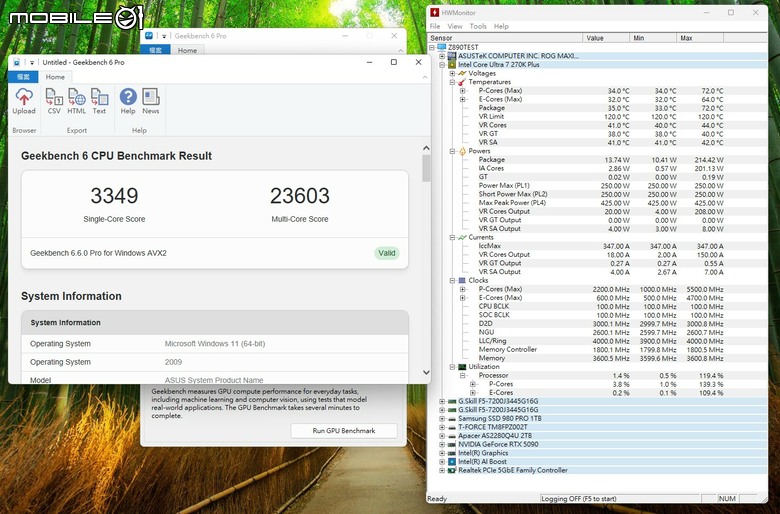Click the Max column header

699,38
